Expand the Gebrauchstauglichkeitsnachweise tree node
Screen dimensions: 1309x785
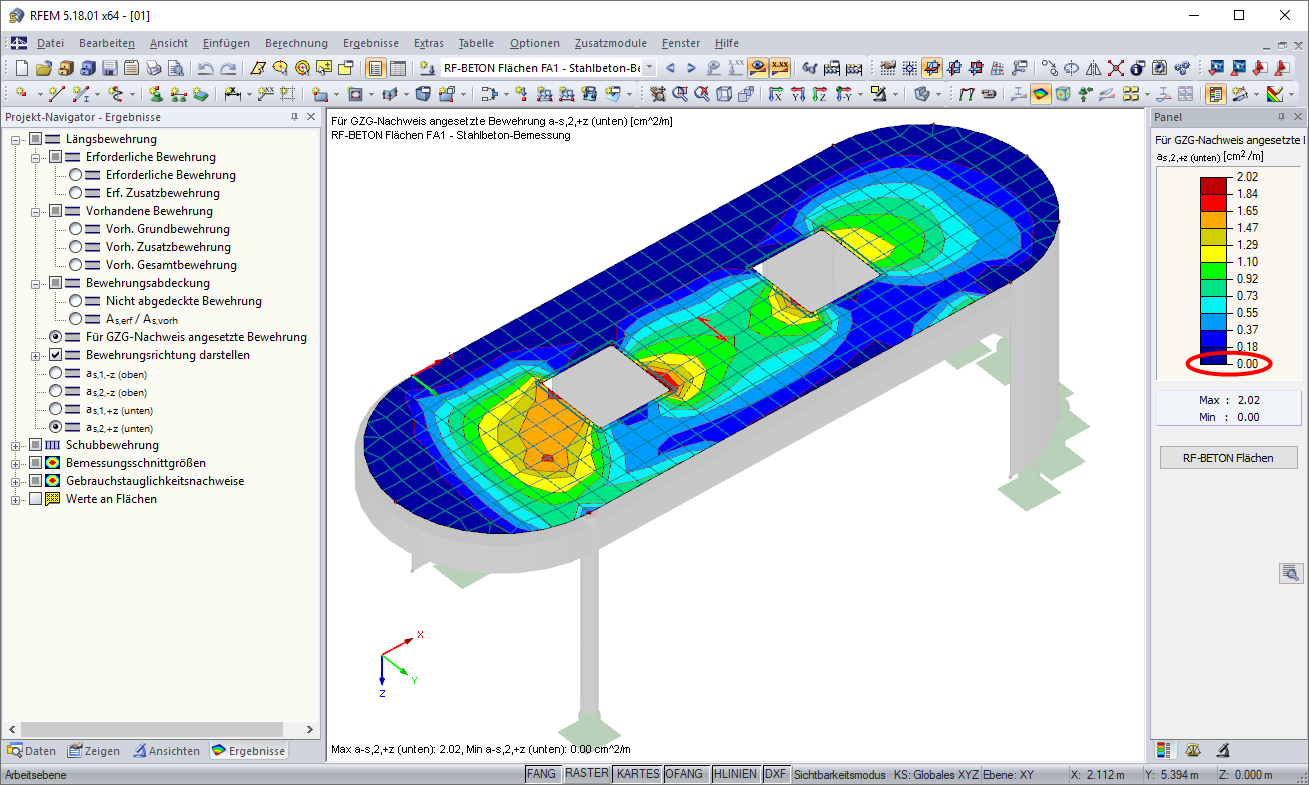point(16,481)
